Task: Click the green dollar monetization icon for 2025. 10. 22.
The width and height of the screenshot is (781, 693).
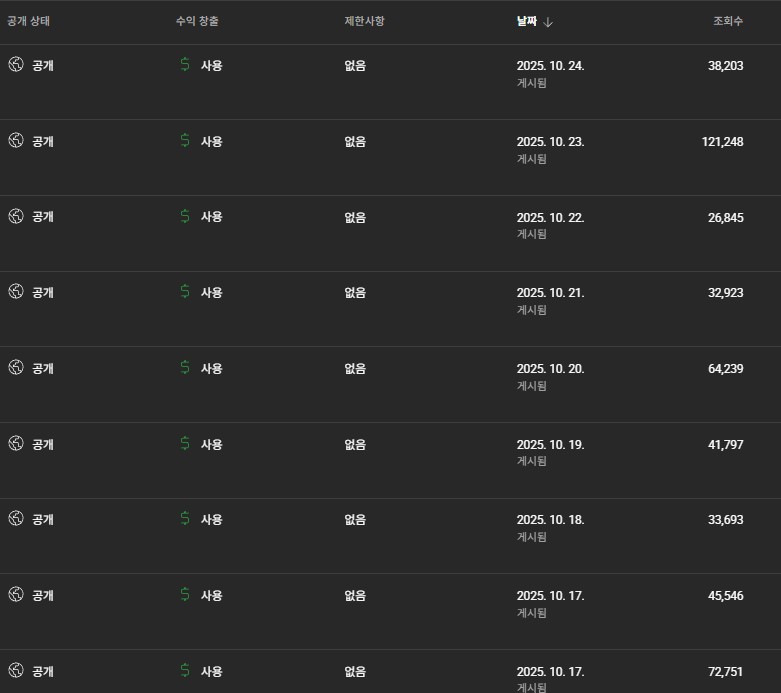Action: [185, 216]
